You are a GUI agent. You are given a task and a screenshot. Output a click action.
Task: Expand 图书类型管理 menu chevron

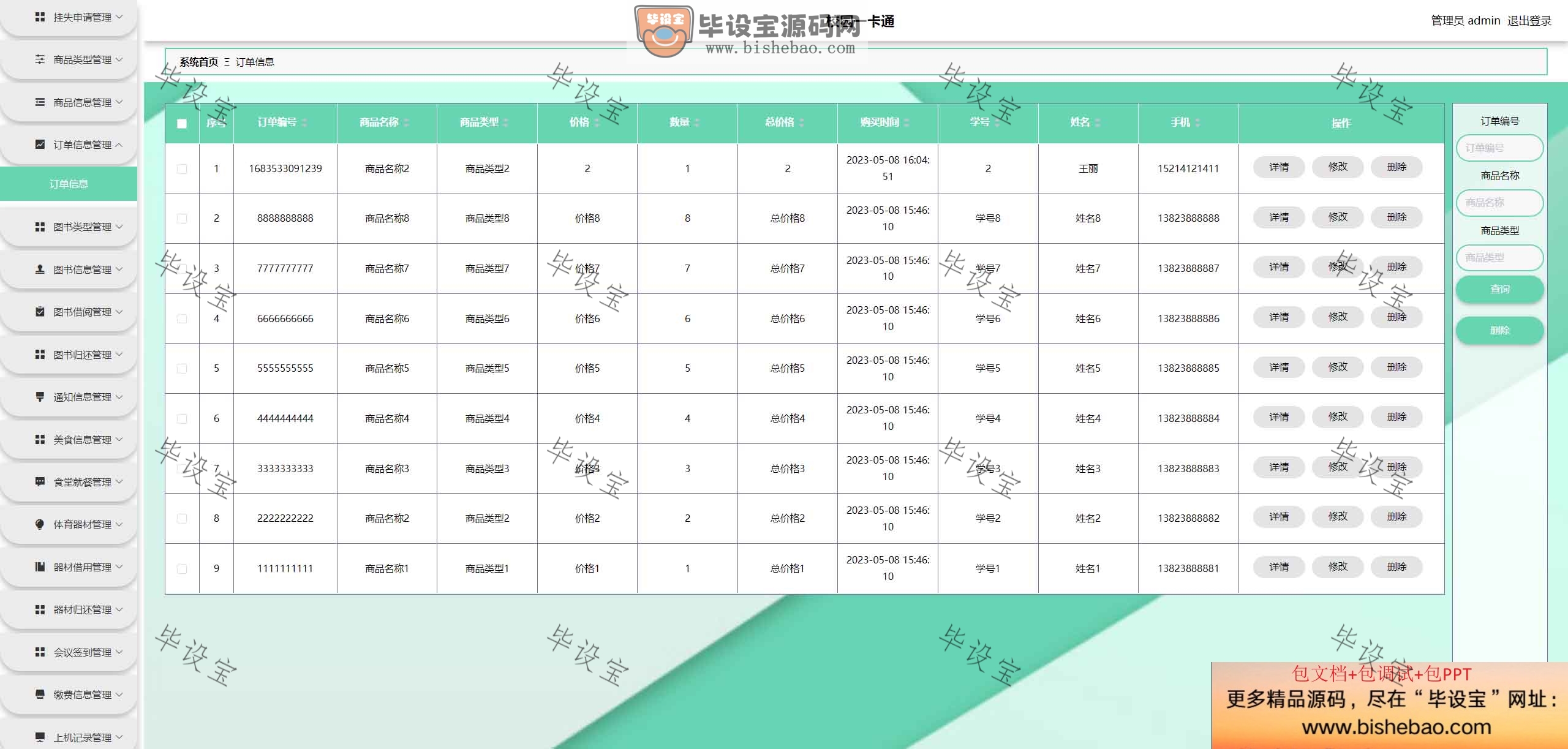pyautogui.click(x=119, y=227)
